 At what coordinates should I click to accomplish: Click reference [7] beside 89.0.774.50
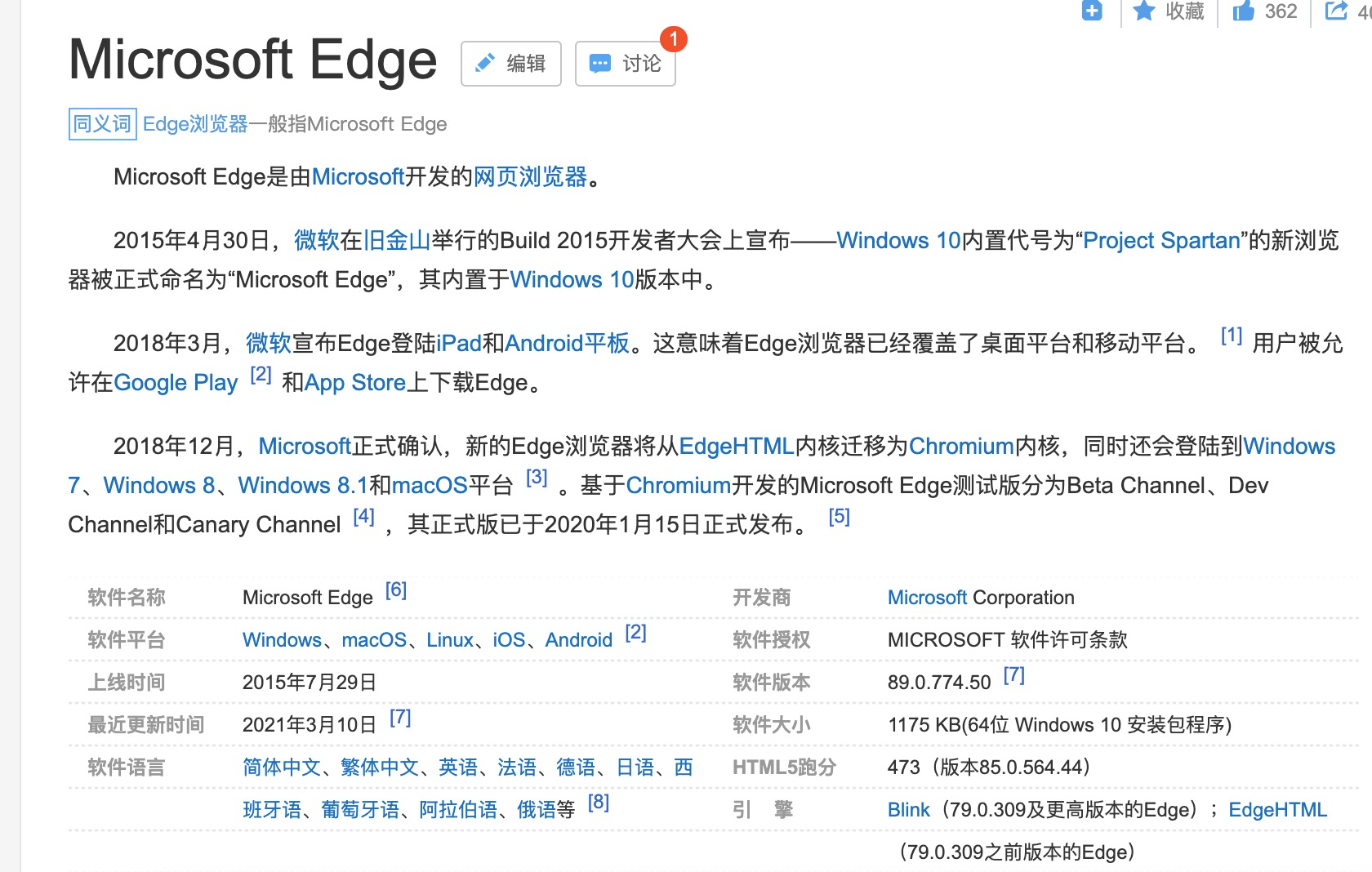click(x=1013, y=675)
